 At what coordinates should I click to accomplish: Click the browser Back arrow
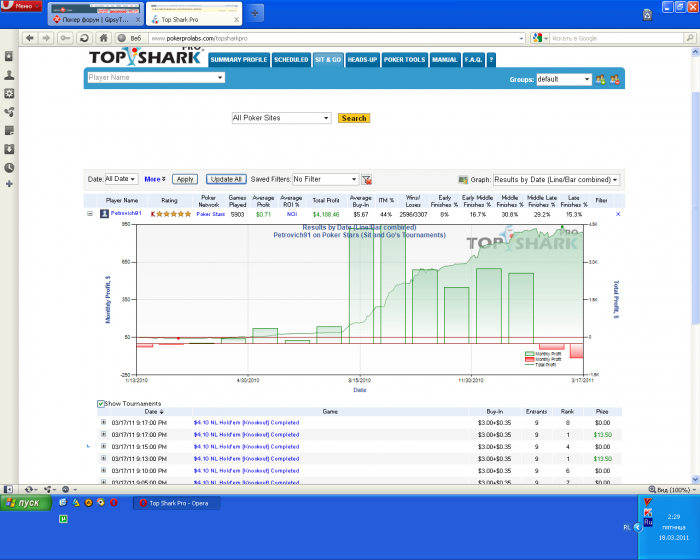29,38
